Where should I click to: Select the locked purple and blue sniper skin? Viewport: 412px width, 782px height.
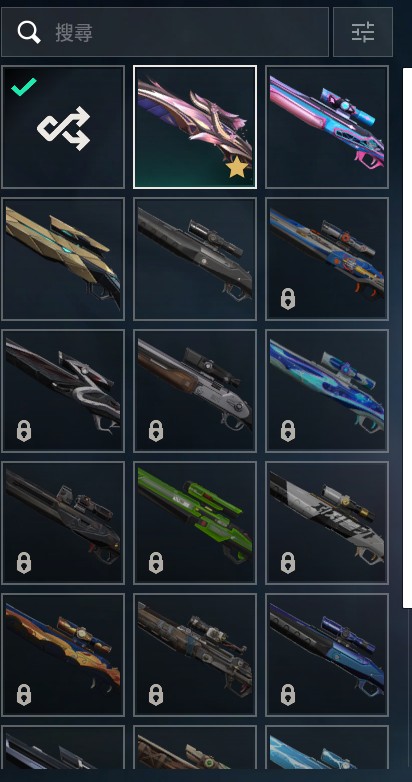pos(327,655)
